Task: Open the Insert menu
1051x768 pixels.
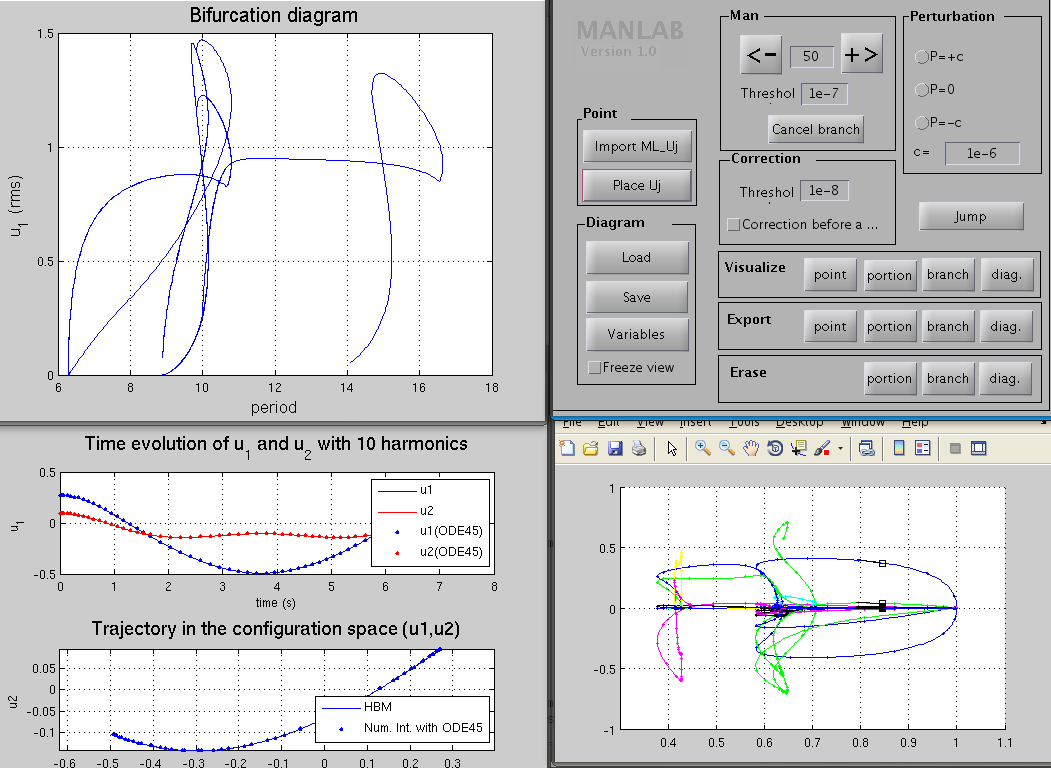Action: pos(696,422)
